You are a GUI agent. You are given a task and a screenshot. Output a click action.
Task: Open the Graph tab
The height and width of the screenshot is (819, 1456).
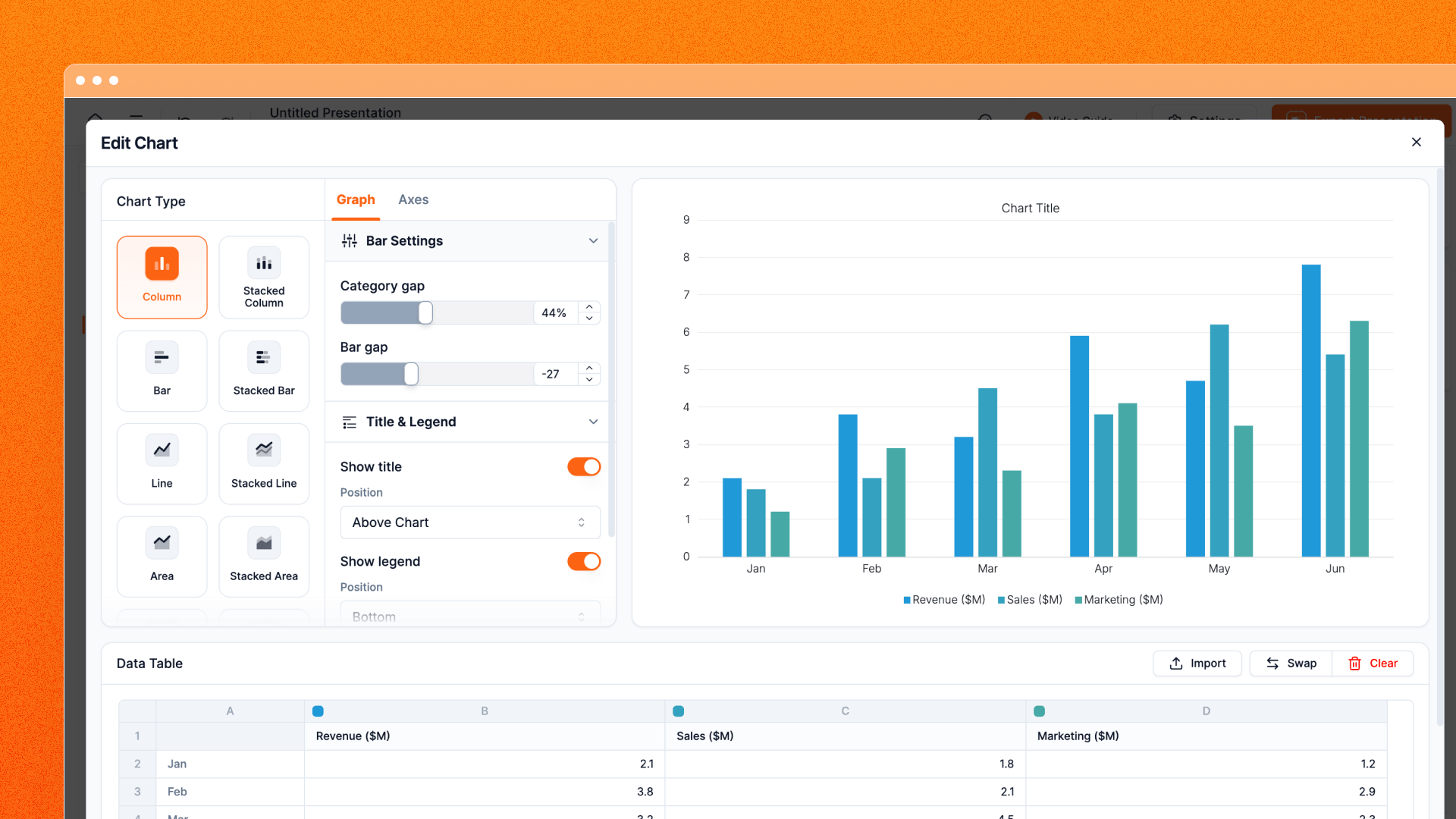point(356,199)
